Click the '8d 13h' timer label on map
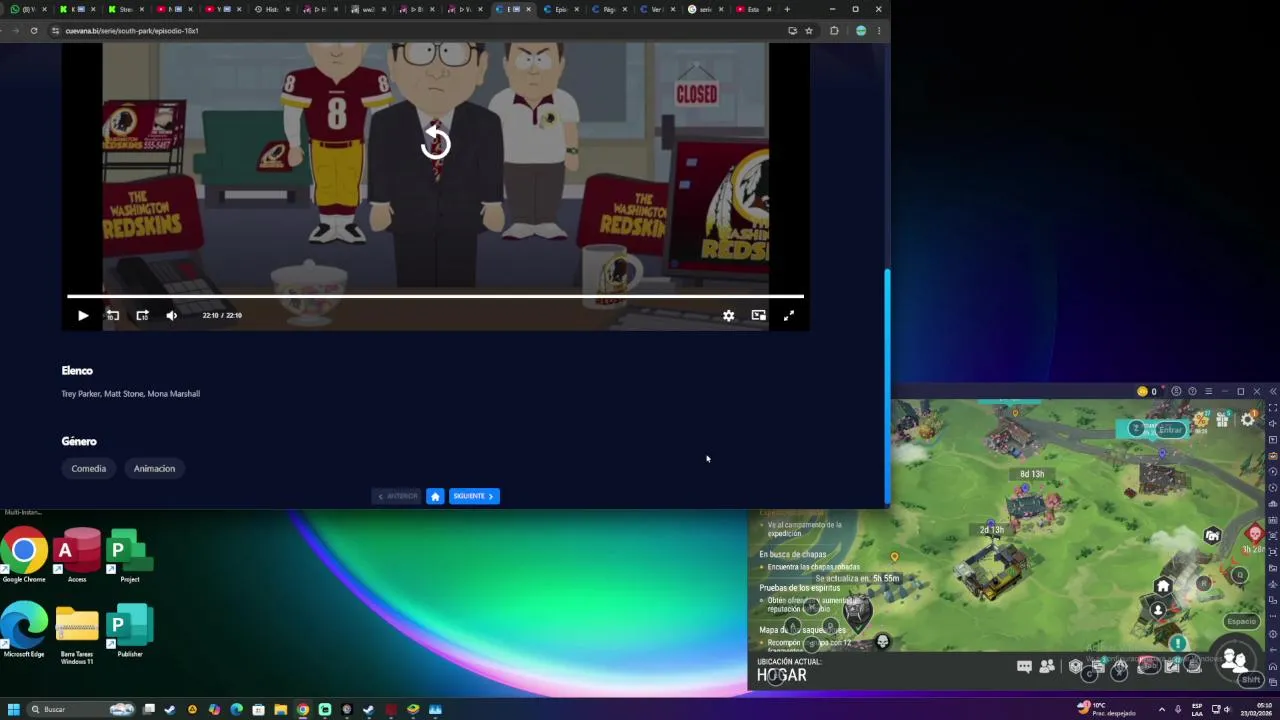Viewport: 1280px width, 720px height. coord(1032,474)
